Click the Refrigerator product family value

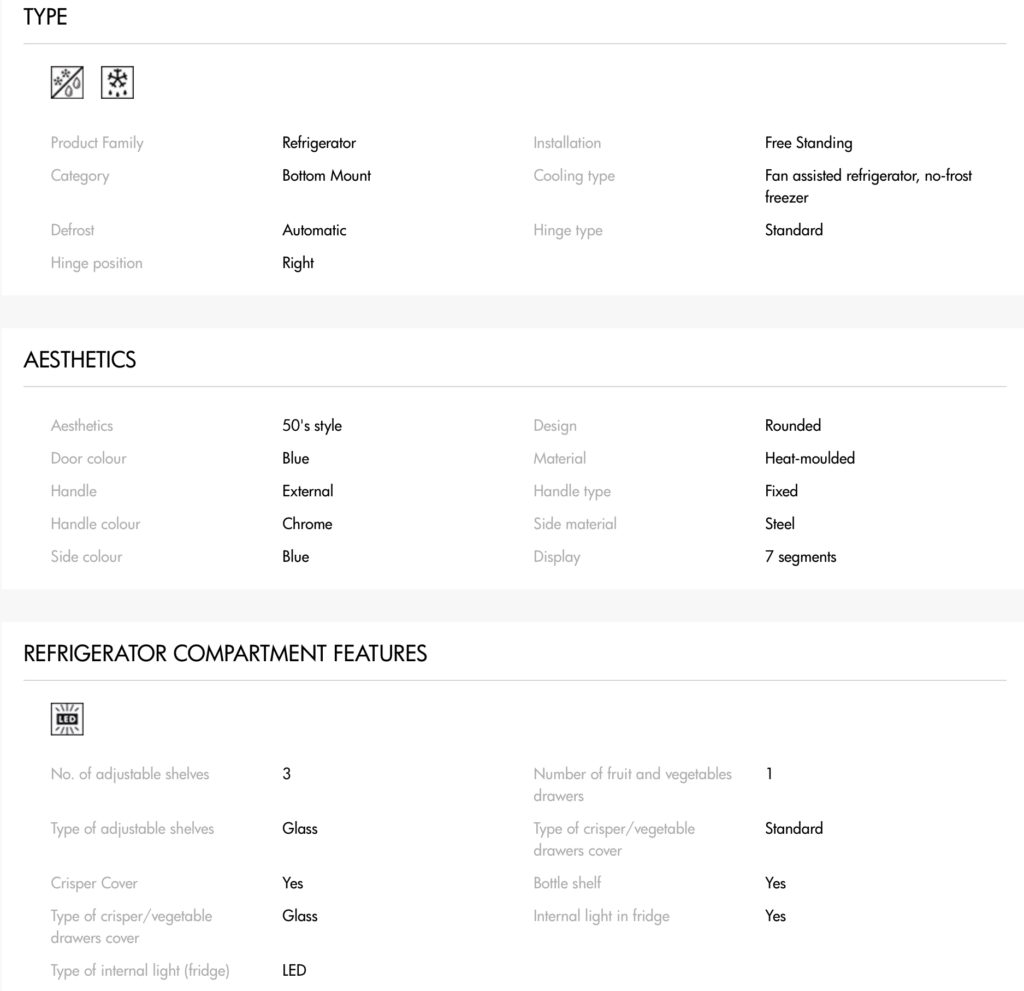pos(319,143)
